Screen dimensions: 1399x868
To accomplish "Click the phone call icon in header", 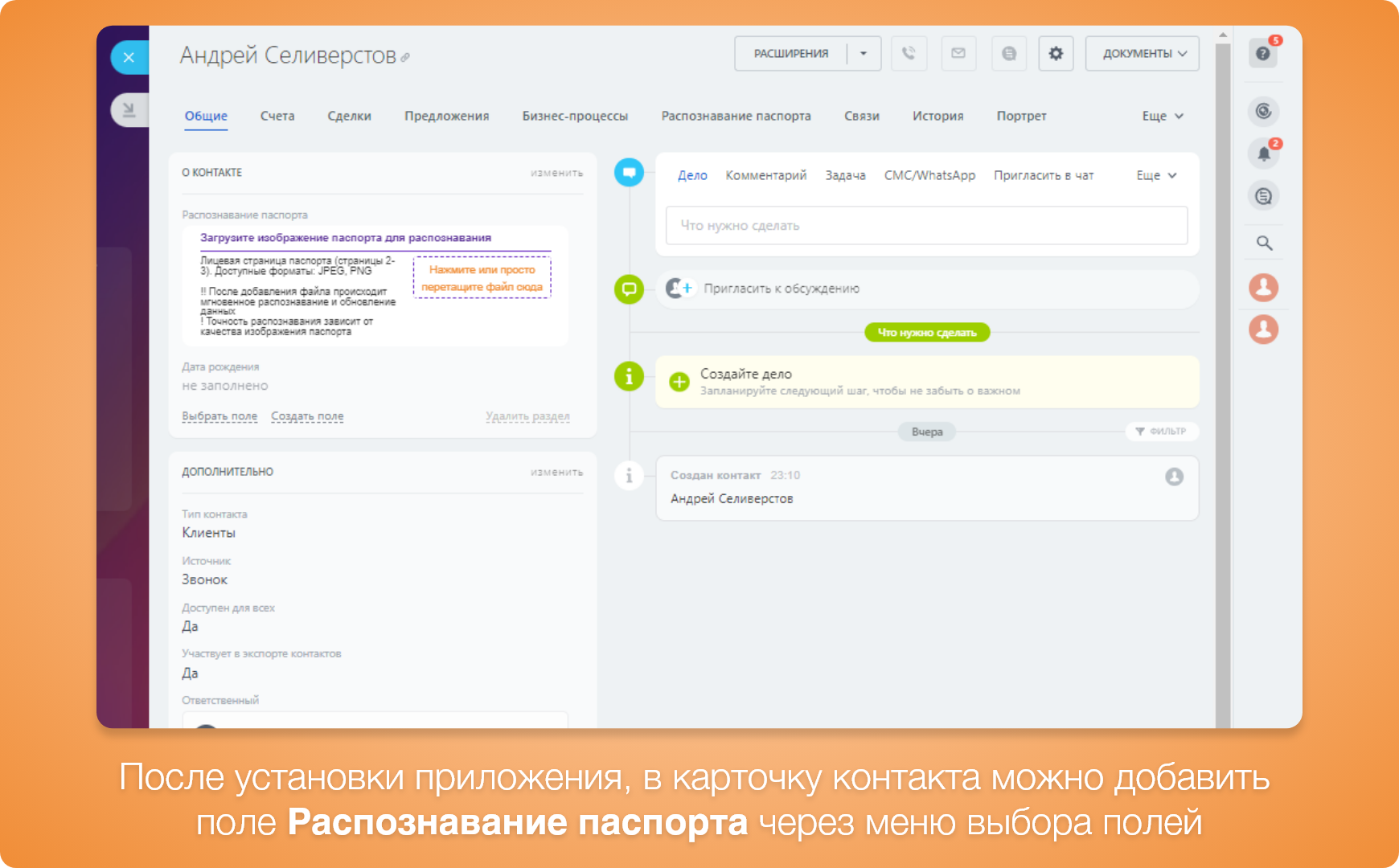I will [x=909, y=53].
